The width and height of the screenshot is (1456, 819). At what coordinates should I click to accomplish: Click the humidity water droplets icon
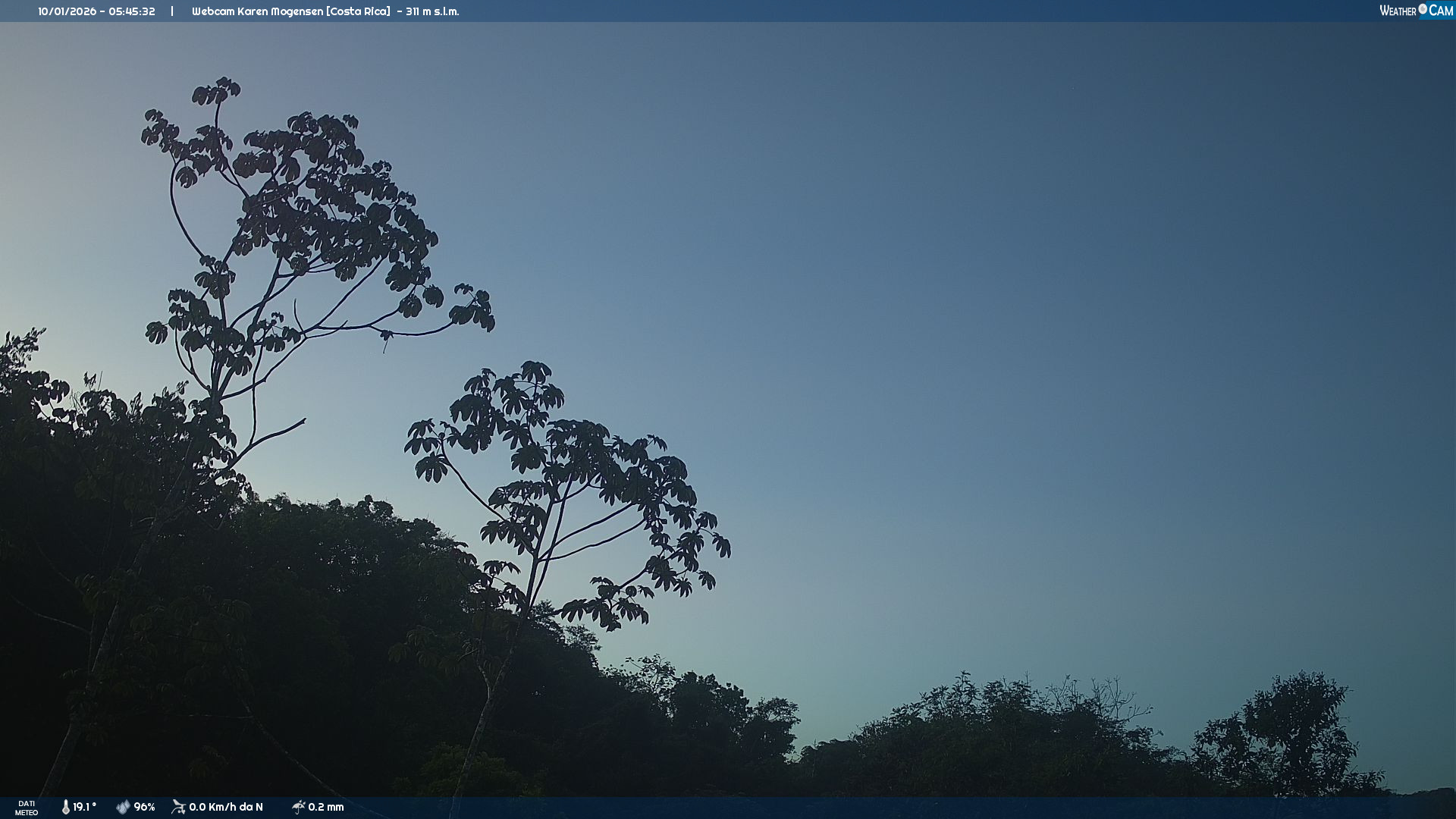(x=123, y=807)
